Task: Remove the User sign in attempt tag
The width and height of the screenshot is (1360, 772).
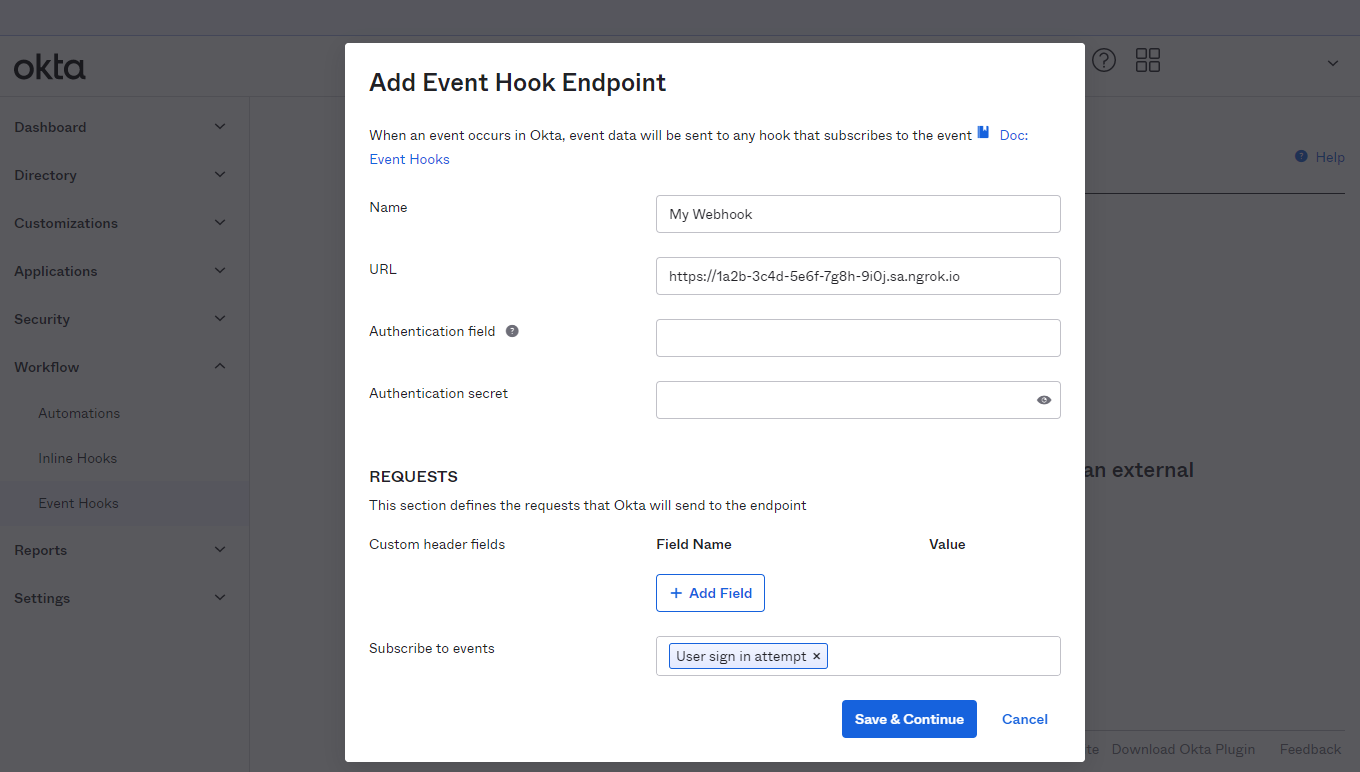Action: tap(817, 656)
